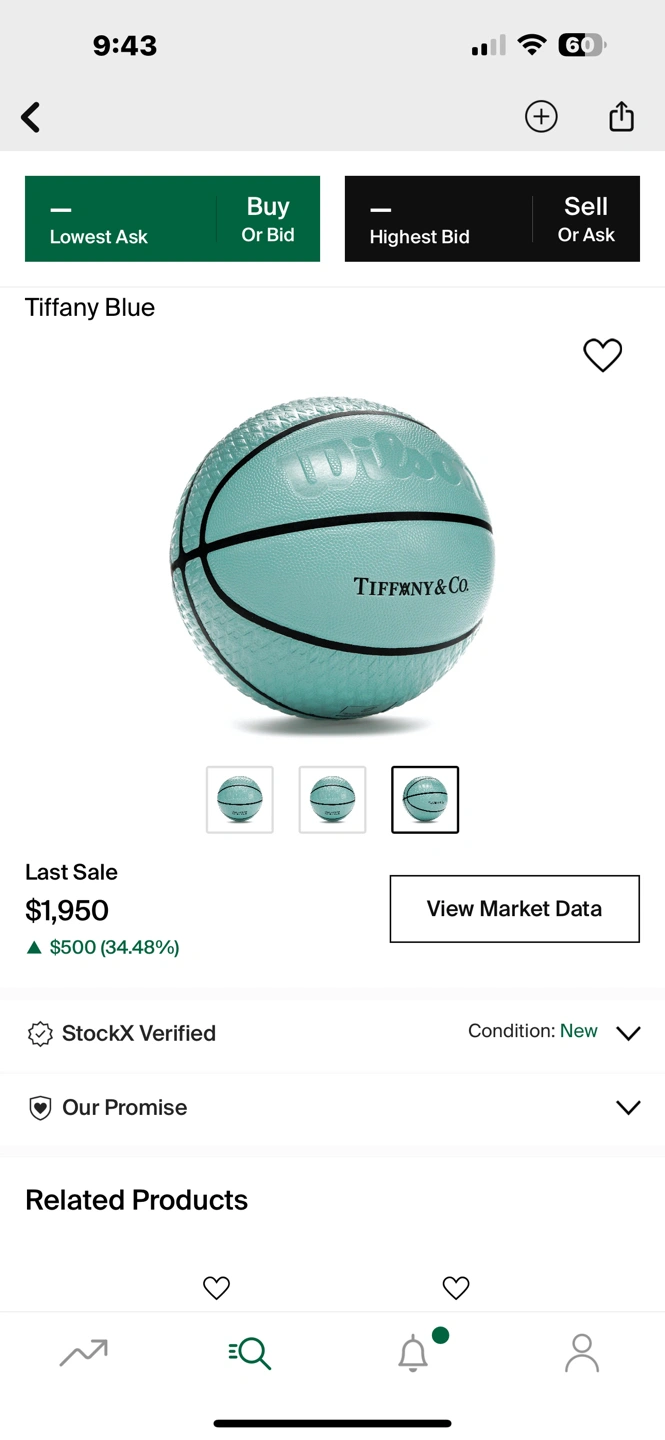Tap the green Buy or Bid button

coord(172,219)
